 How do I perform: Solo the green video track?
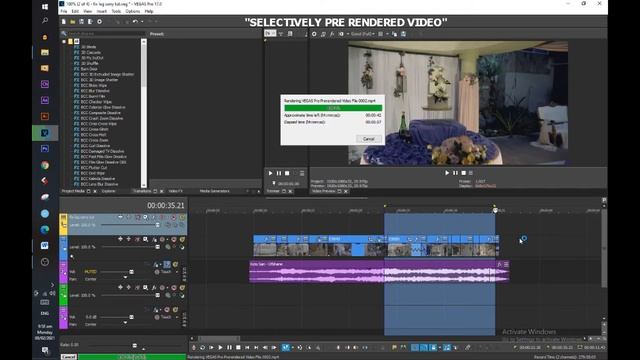point(182,288)
